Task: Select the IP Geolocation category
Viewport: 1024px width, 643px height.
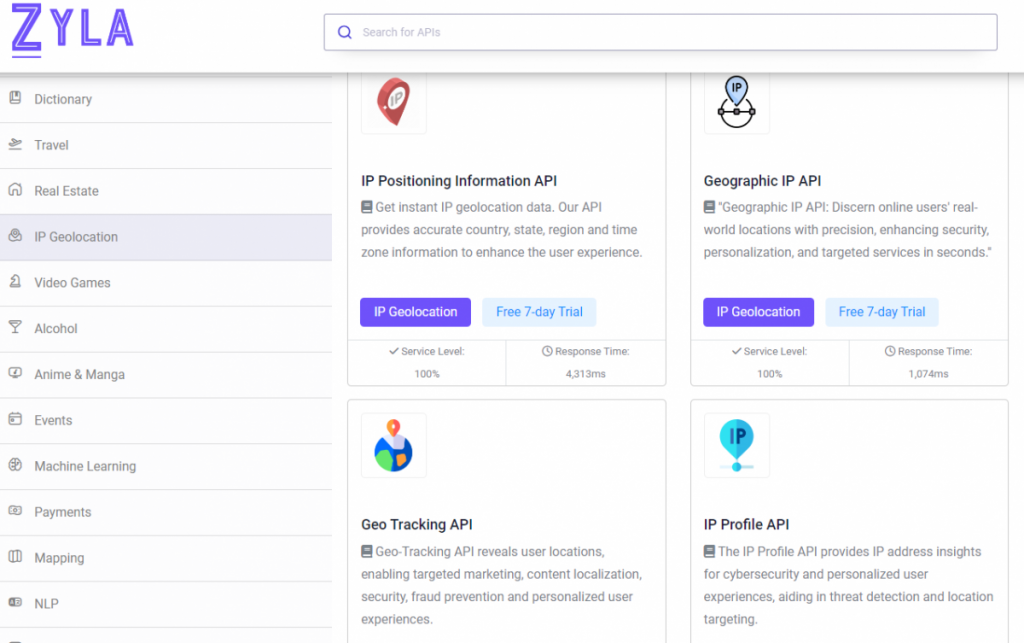Action: point(166,237)
